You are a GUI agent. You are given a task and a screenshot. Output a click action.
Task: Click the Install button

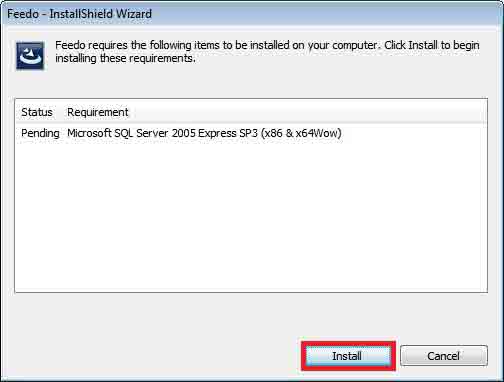[348, 356]
